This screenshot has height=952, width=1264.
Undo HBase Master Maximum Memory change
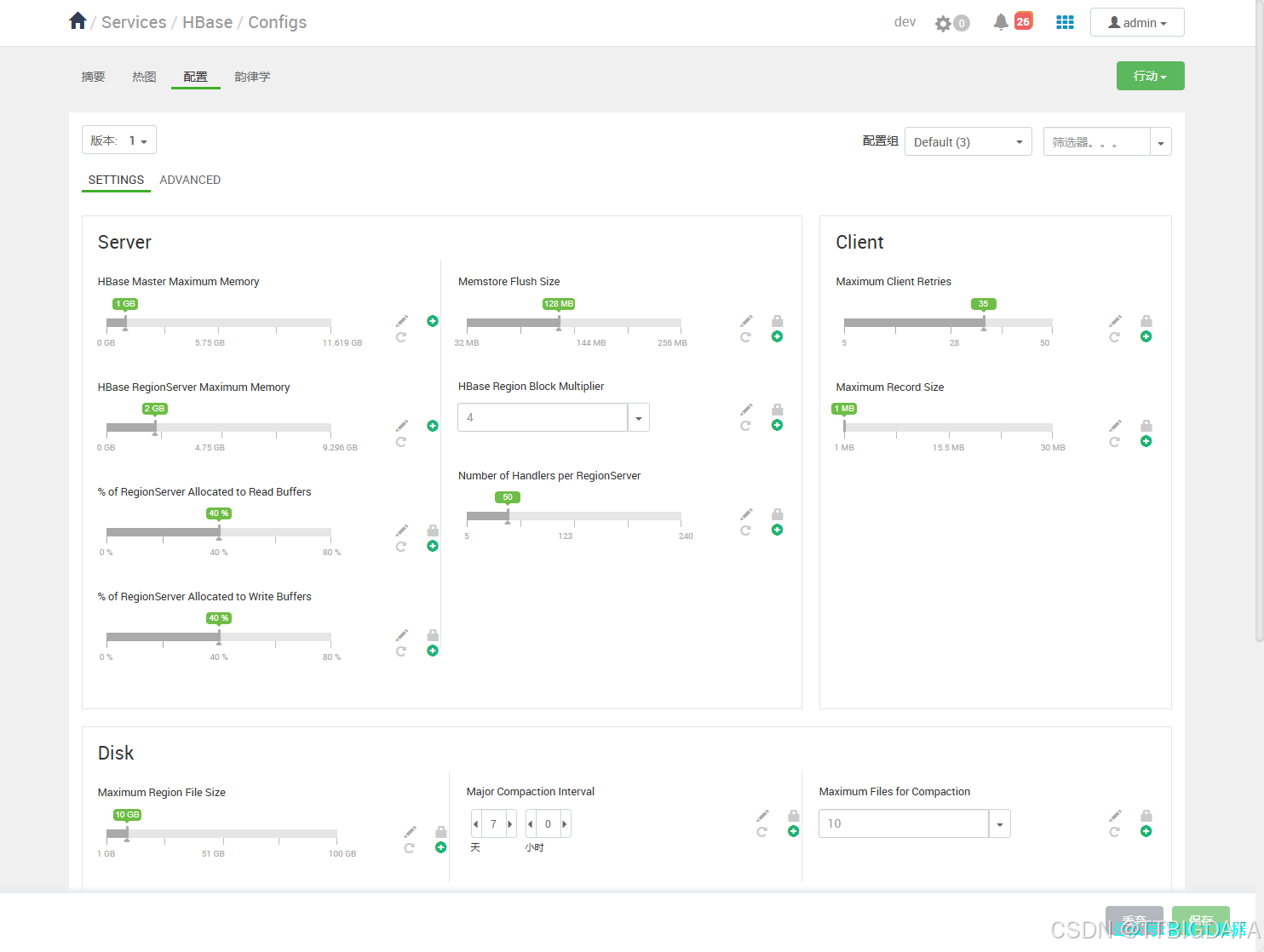(401, 337)
